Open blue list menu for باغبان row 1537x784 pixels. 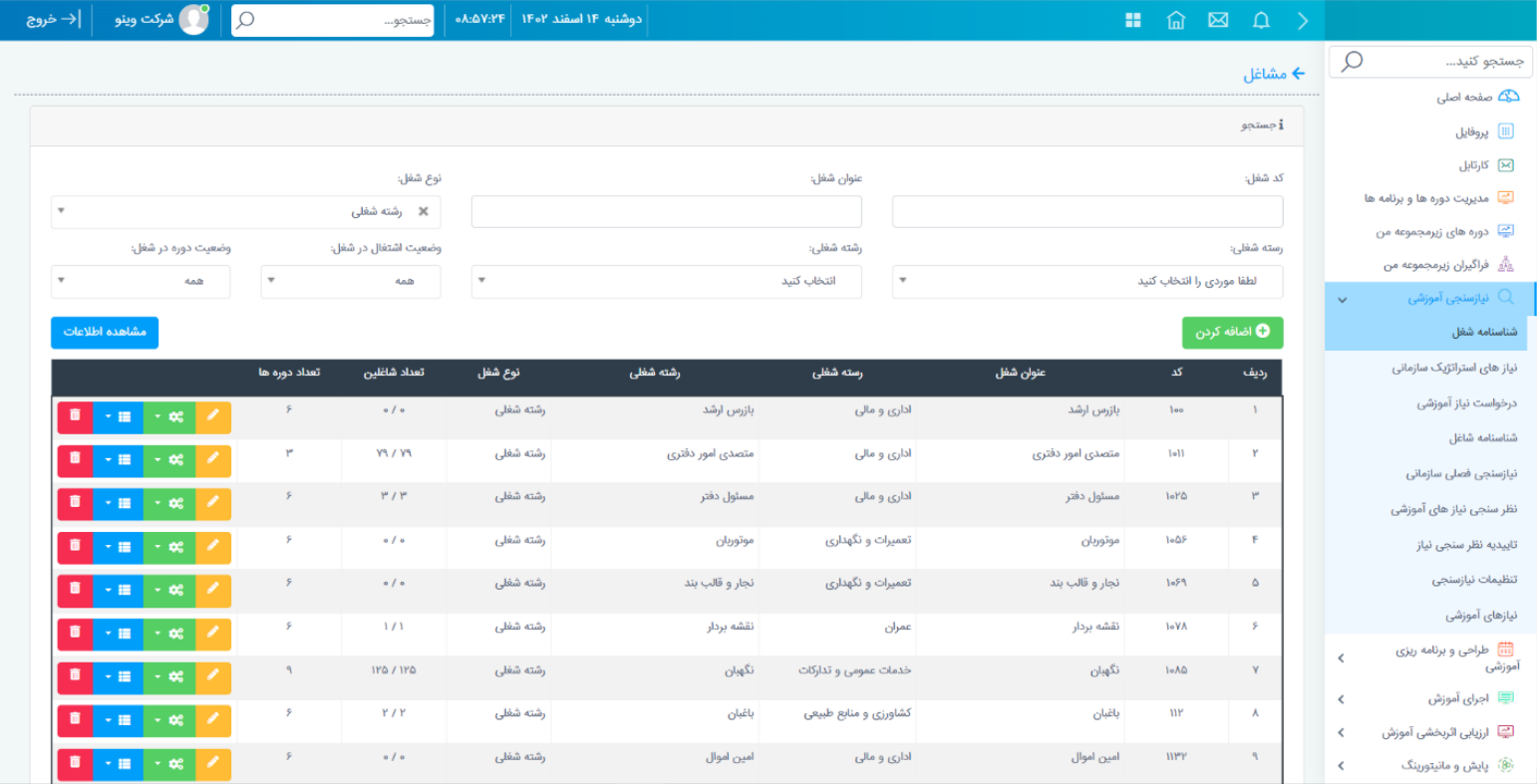coord(118,721)
